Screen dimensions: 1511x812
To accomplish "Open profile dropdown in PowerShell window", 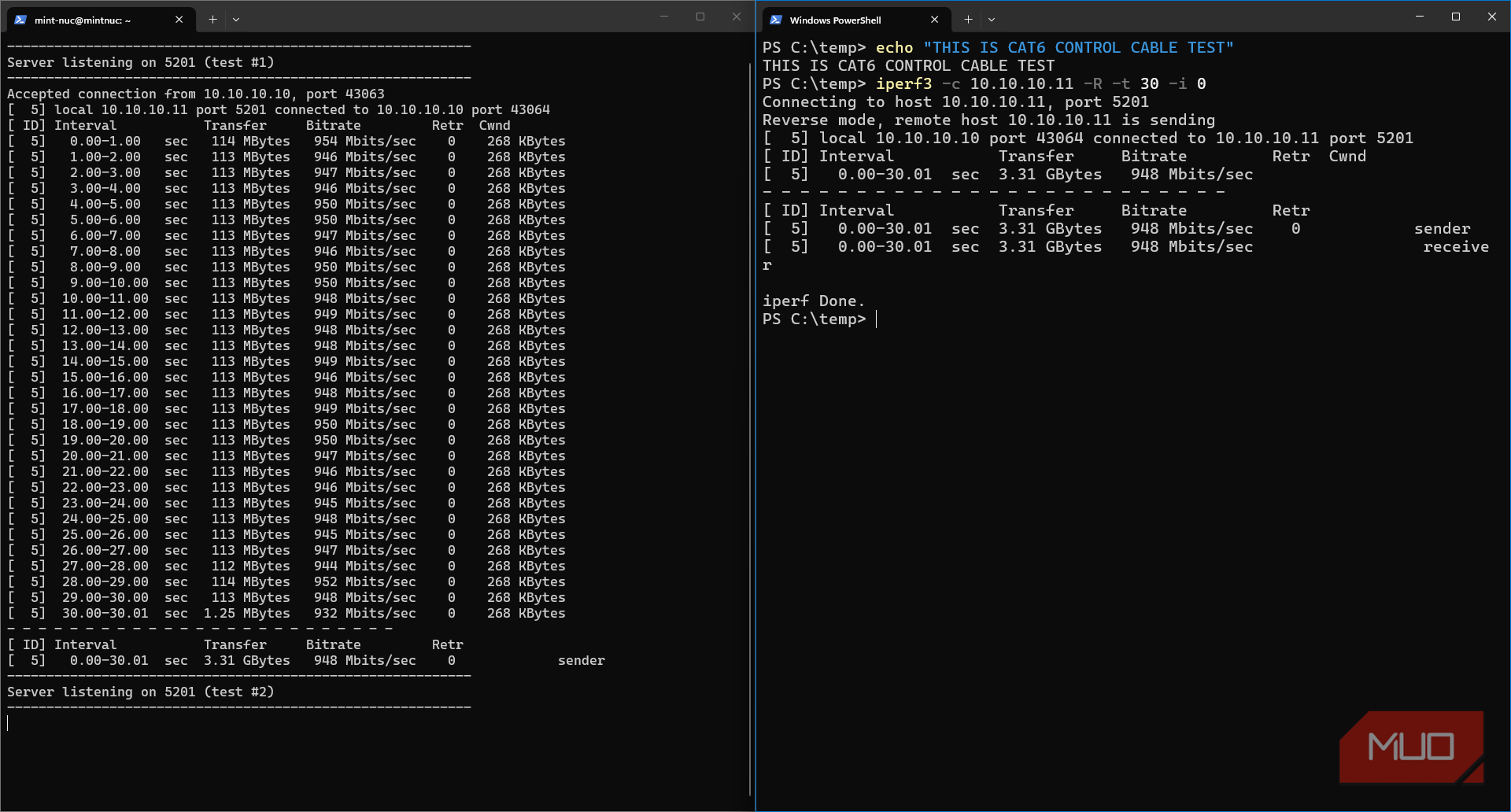I will pyautogui.click(x=992, y=20).
